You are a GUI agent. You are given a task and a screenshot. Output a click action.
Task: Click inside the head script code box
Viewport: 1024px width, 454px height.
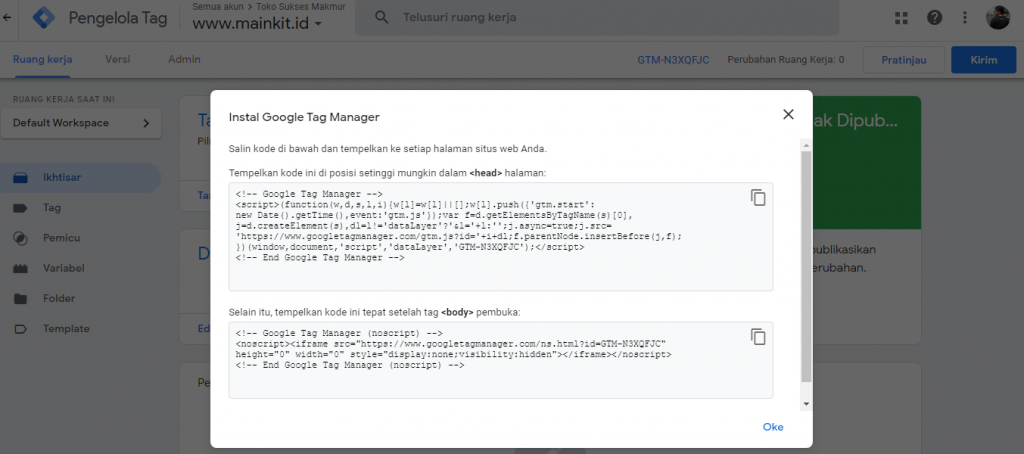point(501,236)
